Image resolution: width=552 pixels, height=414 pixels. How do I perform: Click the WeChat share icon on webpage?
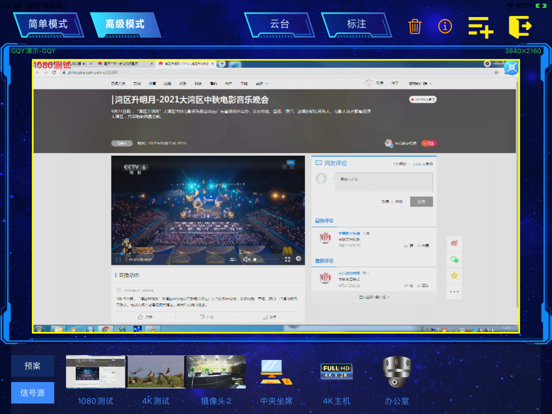pyautogui.click(x=454, y=259)
